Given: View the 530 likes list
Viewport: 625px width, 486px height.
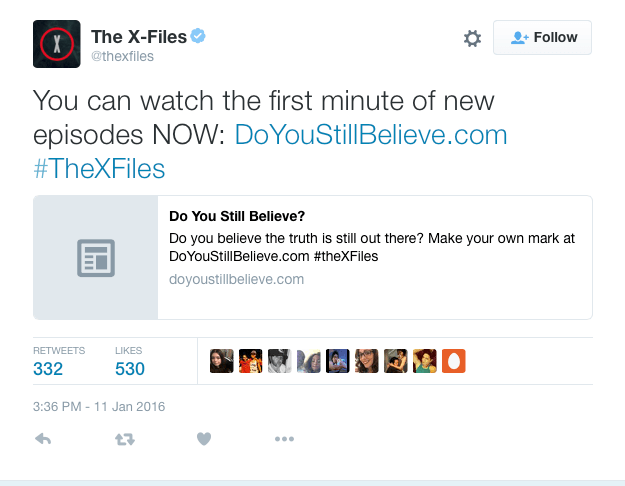Looking at the screenshot, I should coord(130,369).
